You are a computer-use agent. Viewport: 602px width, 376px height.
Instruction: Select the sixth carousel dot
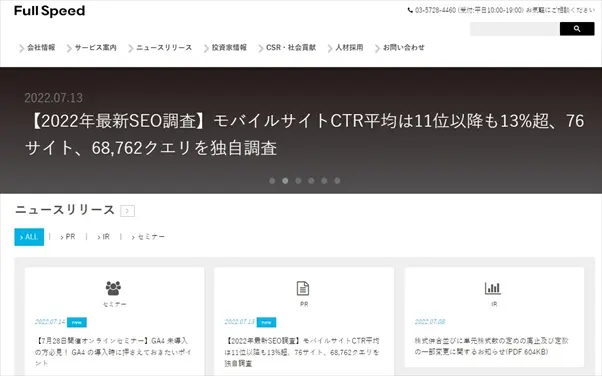click(x=337, y=181)
